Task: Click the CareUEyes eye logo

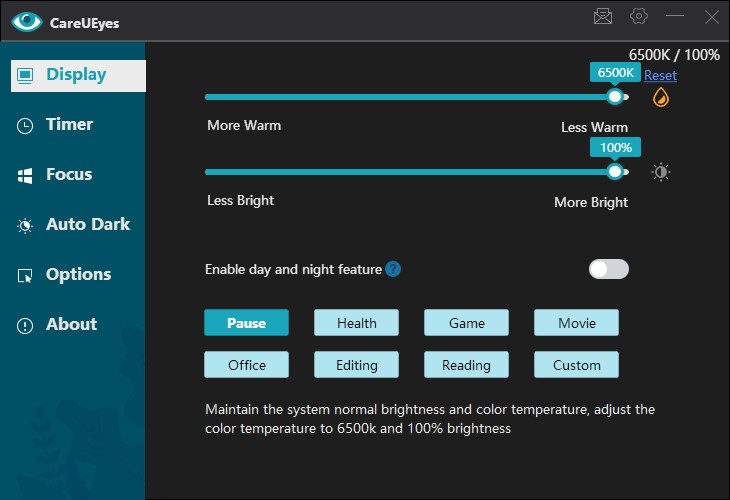Action: [27, 21]
